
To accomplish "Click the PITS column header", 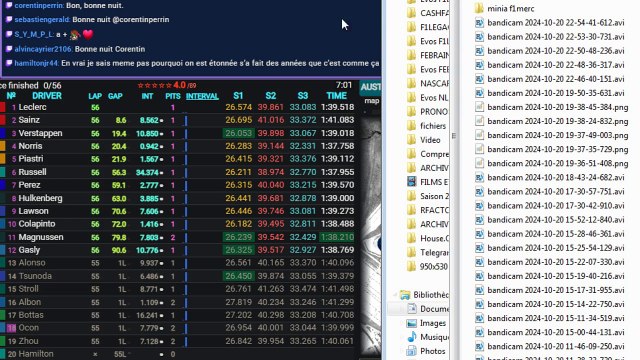I will tap(173, 96).
